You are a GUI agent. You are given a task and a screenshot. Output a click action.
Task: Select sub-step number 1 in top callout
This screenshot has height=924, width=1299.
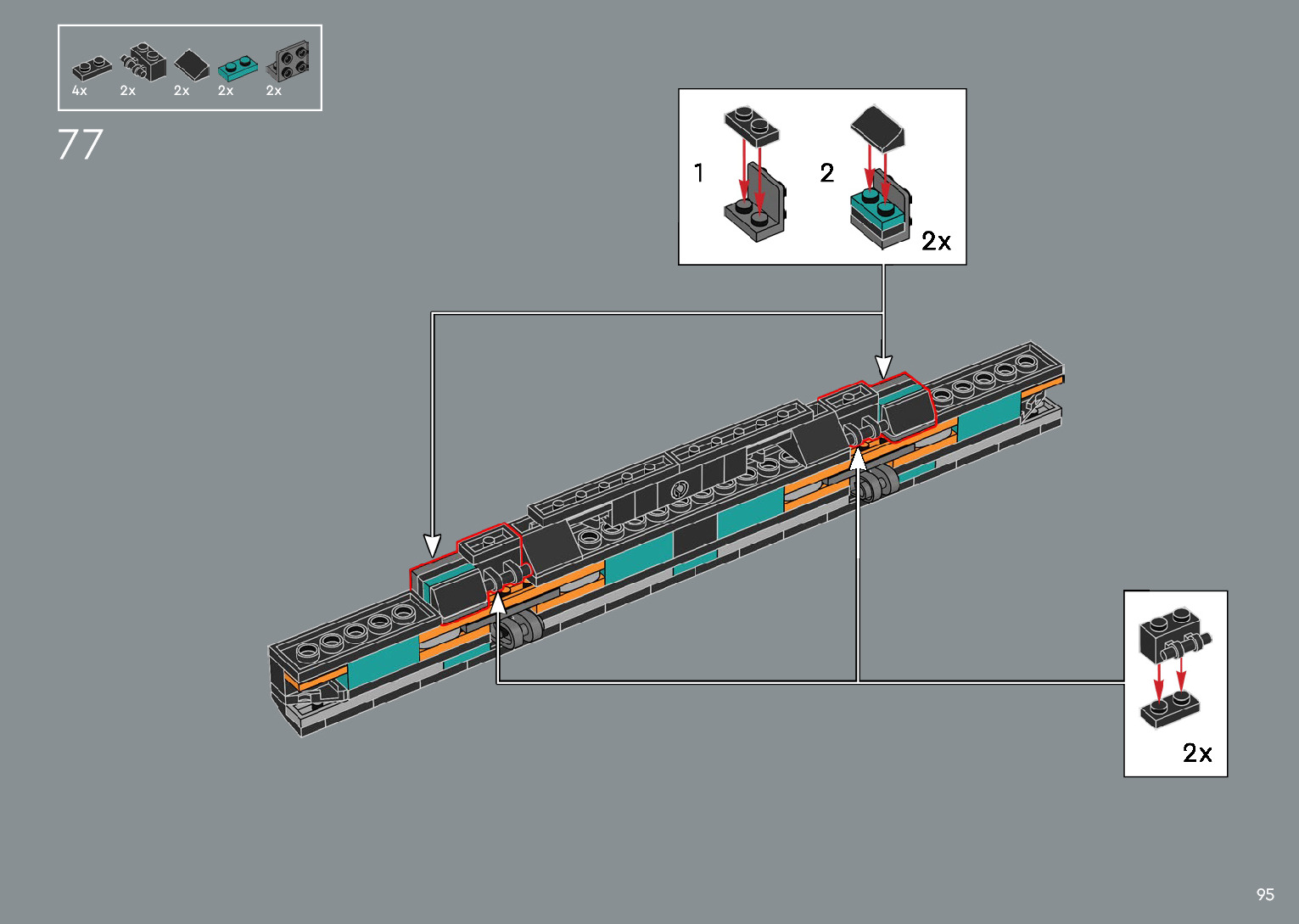698,173
